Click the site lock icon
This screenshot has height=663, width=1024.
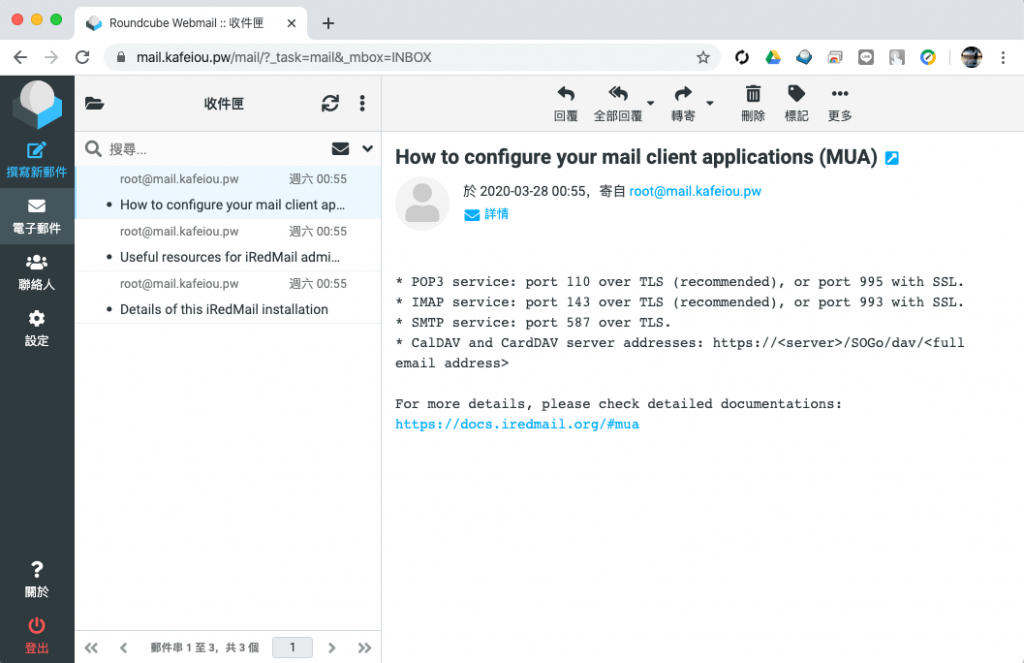(x=121, y=57)
